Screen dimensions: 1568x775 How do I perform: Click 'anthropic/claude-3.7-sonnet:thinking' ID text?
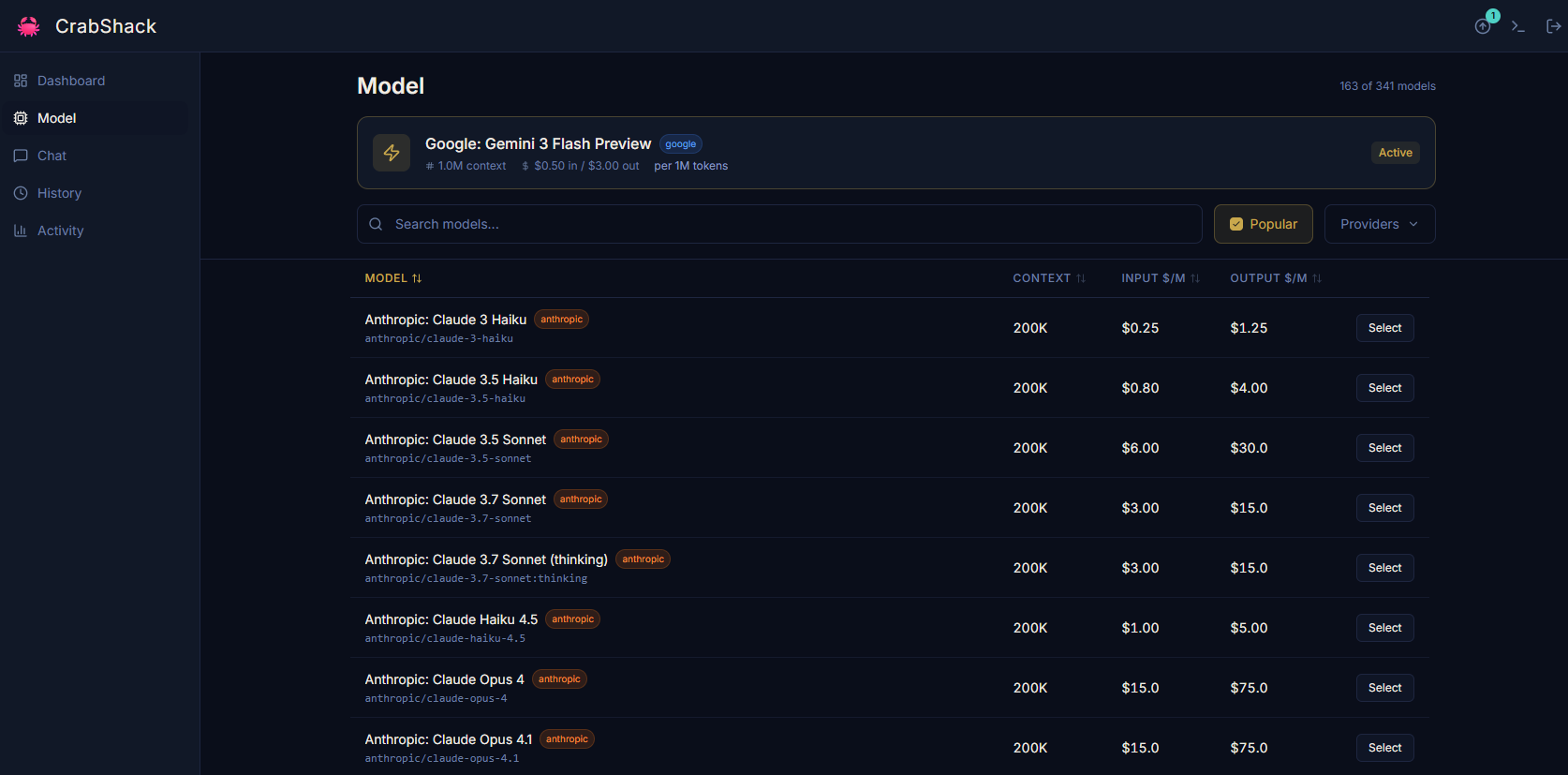[476, 579]
